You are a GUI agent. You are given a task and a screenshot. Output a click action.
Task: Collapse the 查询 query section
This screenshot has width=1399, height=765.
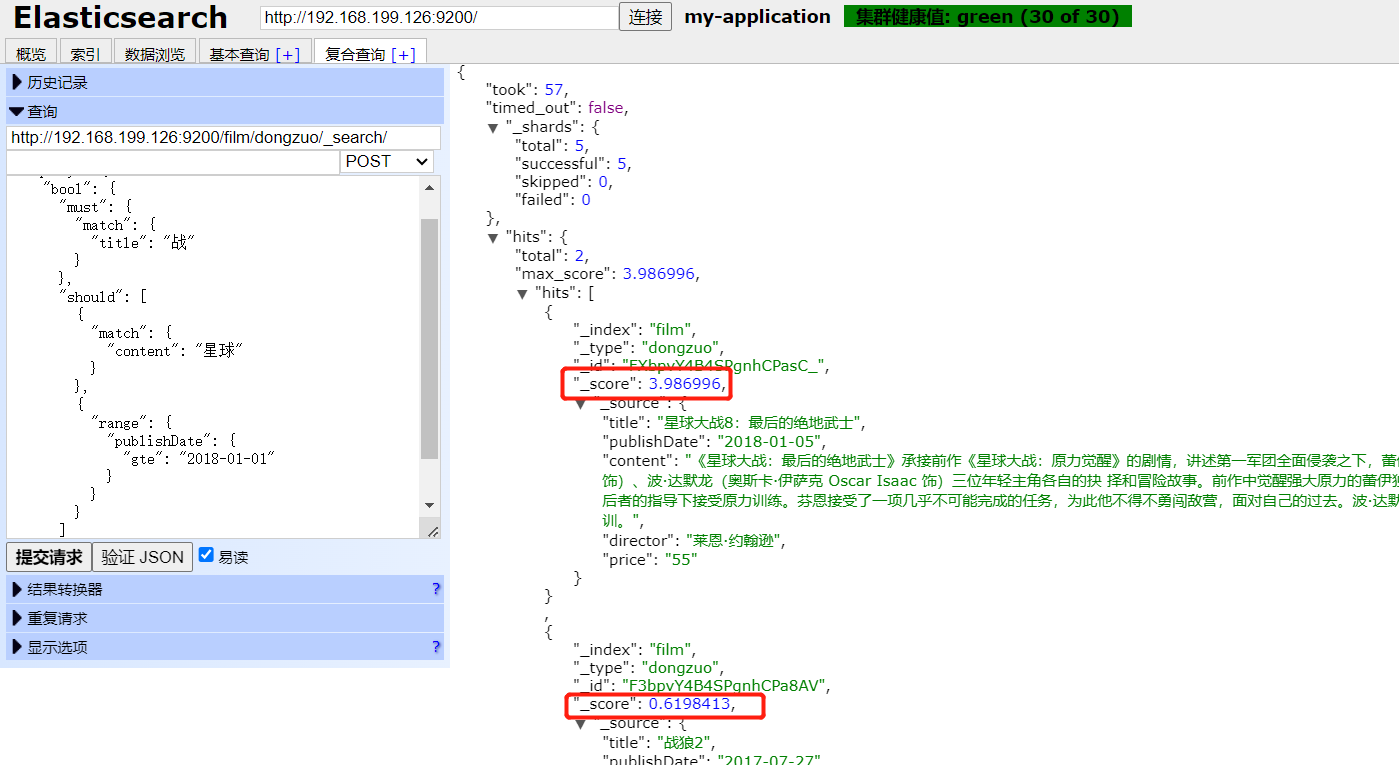pyautogui.click(x=225, y=111)
